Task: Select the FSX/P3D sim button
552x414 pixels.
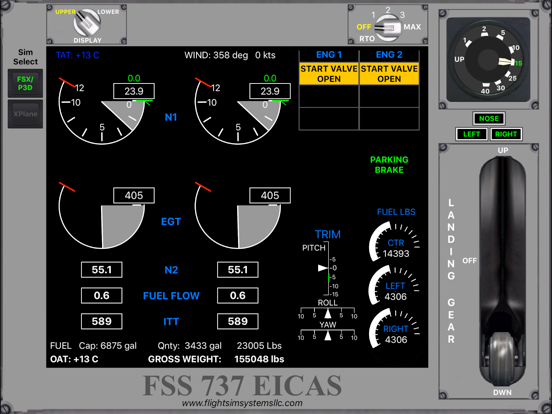Action: point(25,83)
